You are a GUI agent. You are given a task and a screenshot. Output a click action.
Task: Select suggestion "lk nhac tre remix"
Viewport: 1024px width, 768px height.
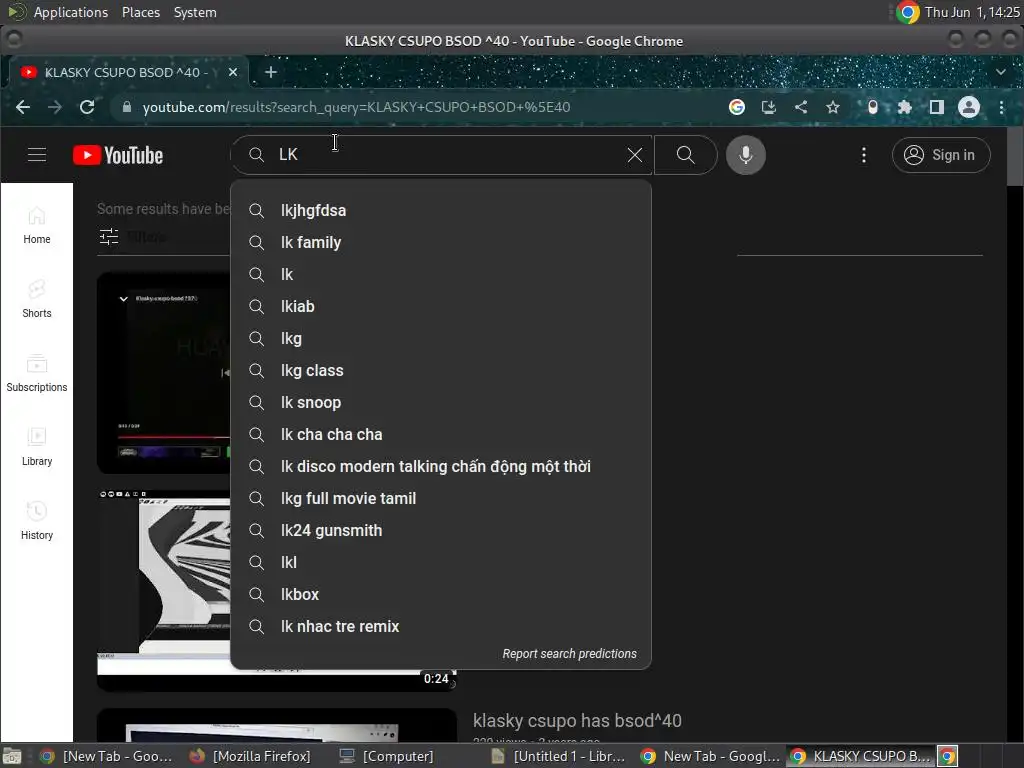441,626
